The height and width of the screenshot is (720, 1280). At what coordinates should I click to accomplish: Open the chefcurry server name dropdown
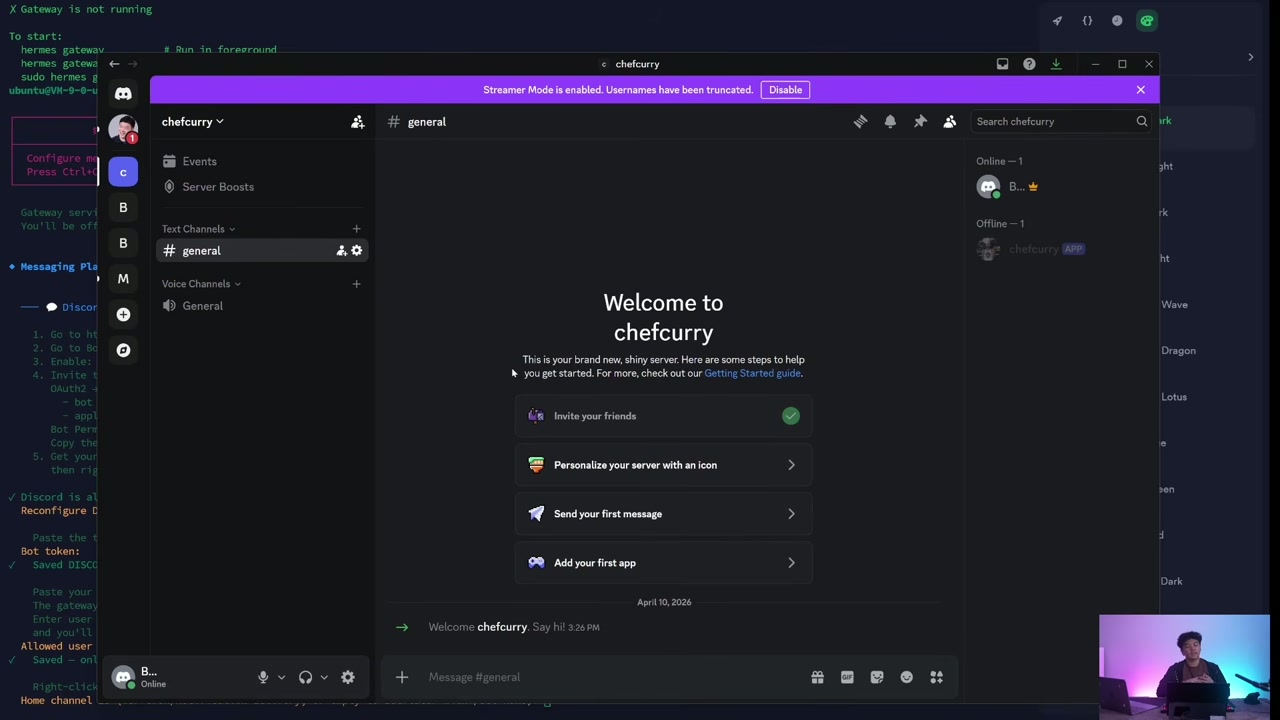click(193, 122)
